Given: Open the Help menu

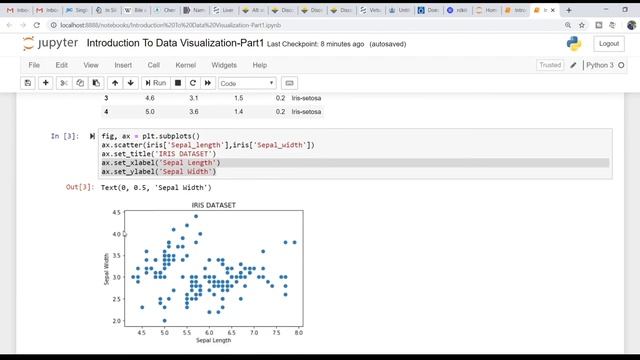Looking at the screenshot, I should pyautogui.click(x=260, y=65).
